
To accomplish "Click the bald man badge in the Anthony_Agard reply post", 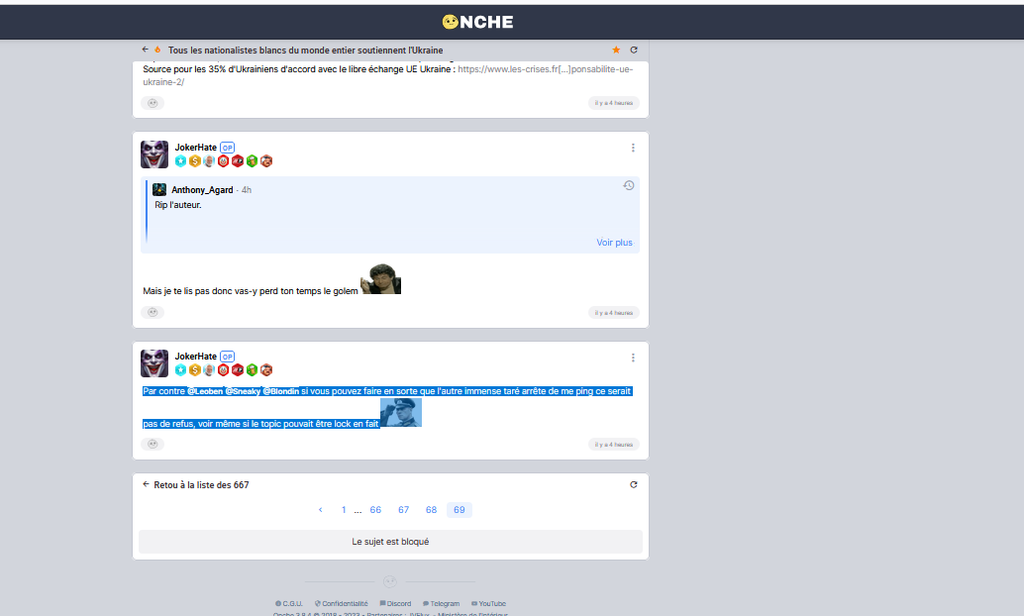I will click(209, 161).
